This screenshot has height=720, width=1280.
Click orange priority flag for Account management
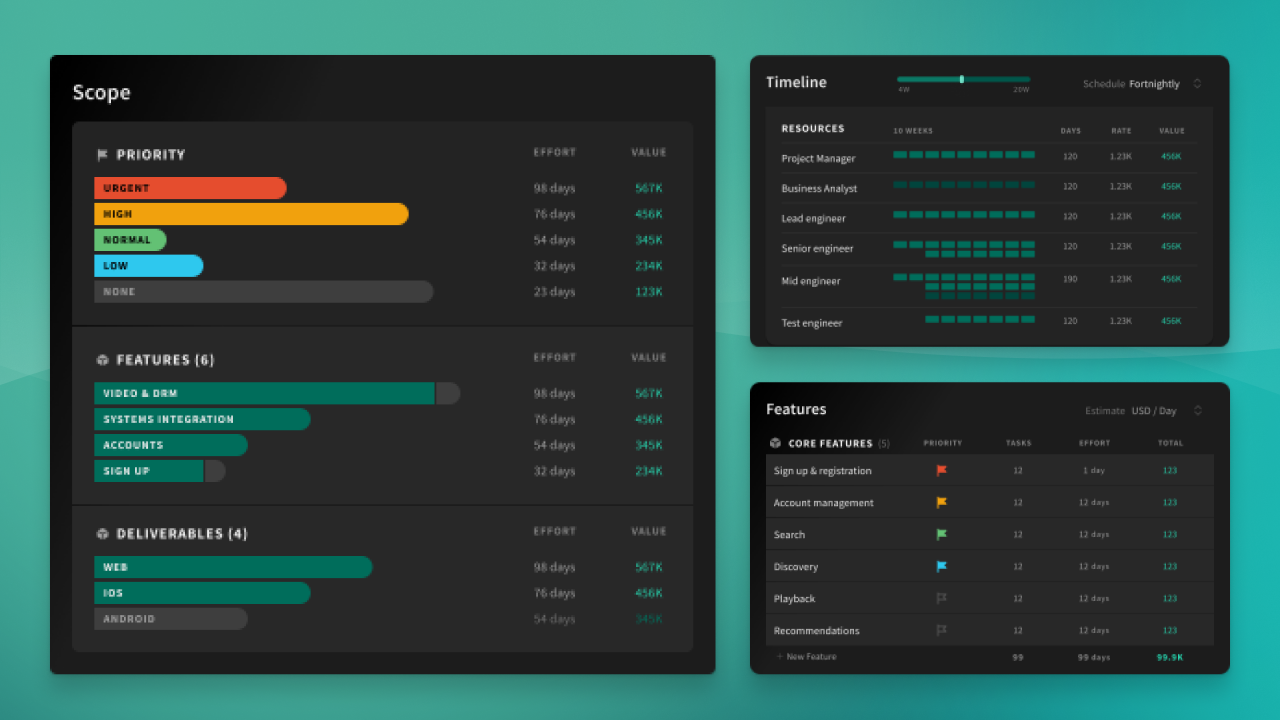(941, 502)
